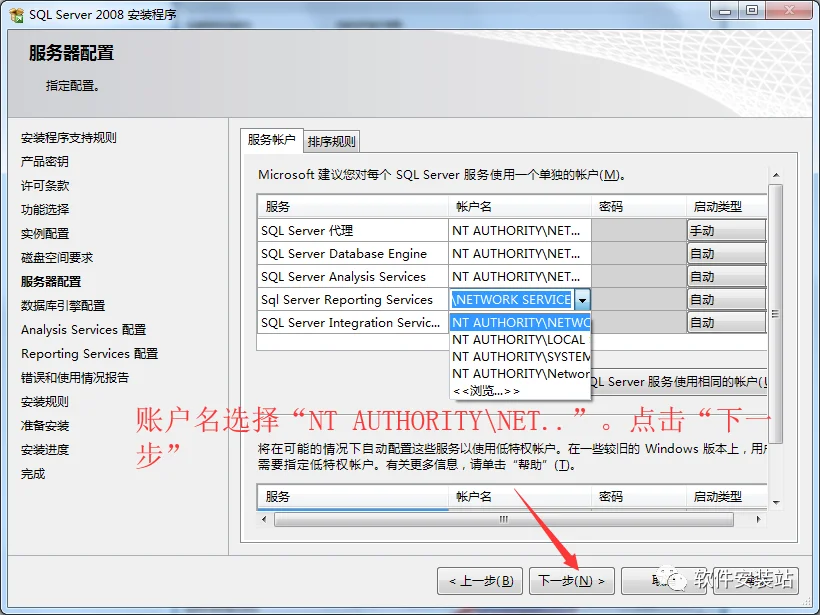Click the SQL Server 2008 installer title icon
The width and height of the screenshot is (820, 615).
tap(17, 15)
